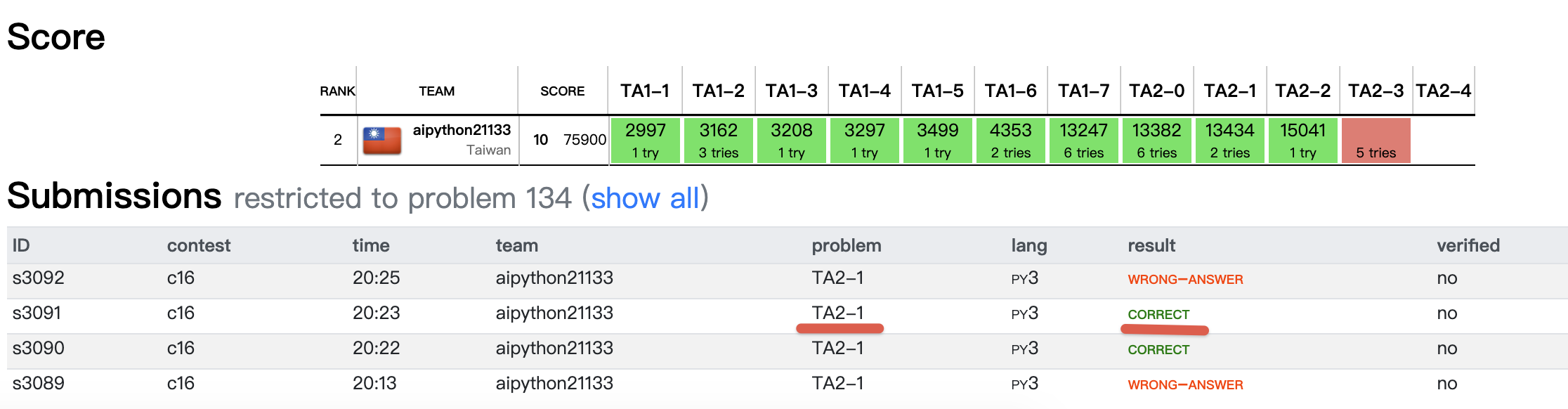Click the 'time' column header
The width and height of the screenshot is (1568, 409).
(371, 246)
